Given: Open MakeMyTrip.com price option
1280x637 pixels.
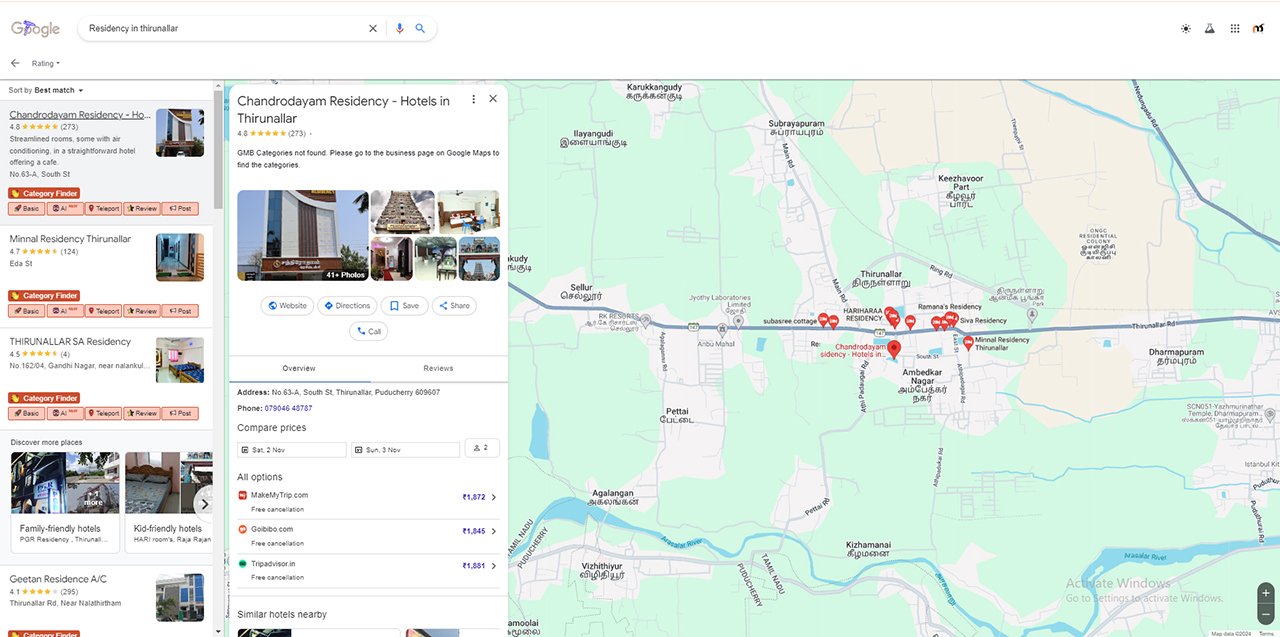Looking at the screenshot, I should click(368, 501).
